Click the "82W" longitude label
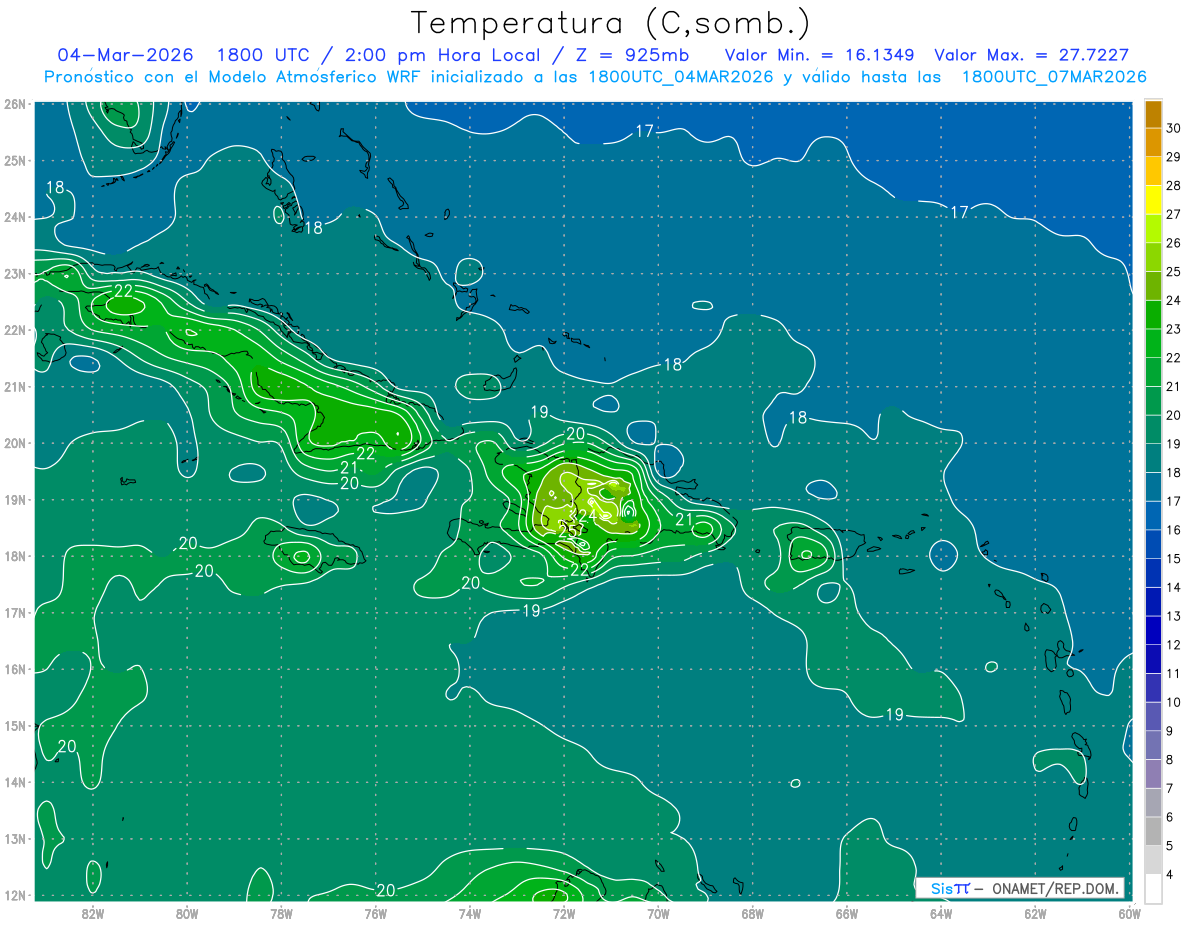Screen dimensions: 1200x927 point(93,913)
